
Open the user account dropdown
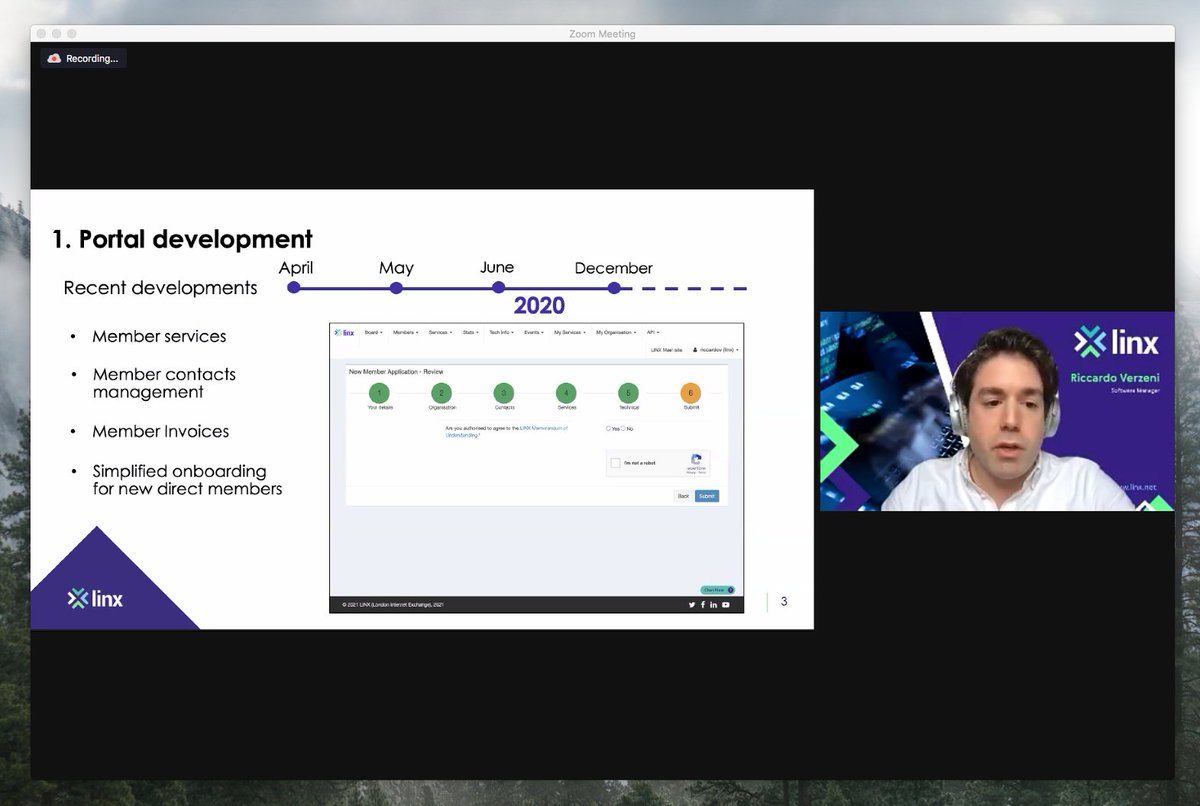[715, 350]
